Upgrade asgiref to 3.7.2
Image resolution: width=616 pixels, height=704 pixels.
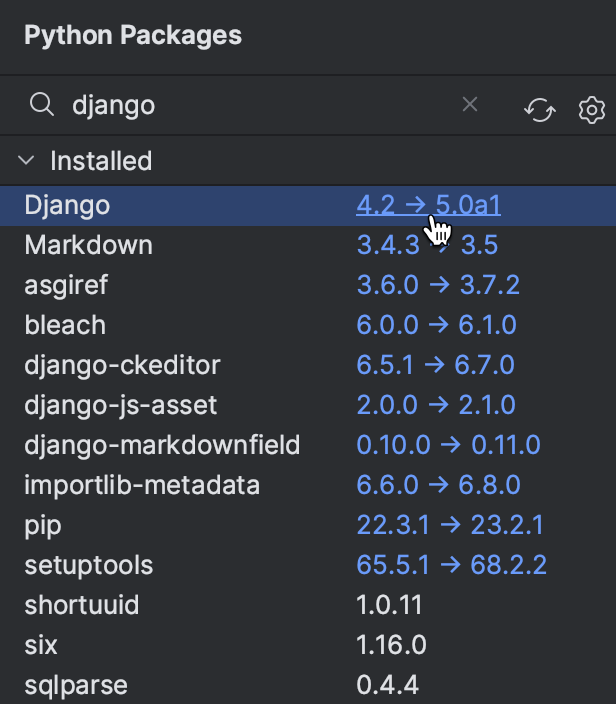(x=438, y=286)
